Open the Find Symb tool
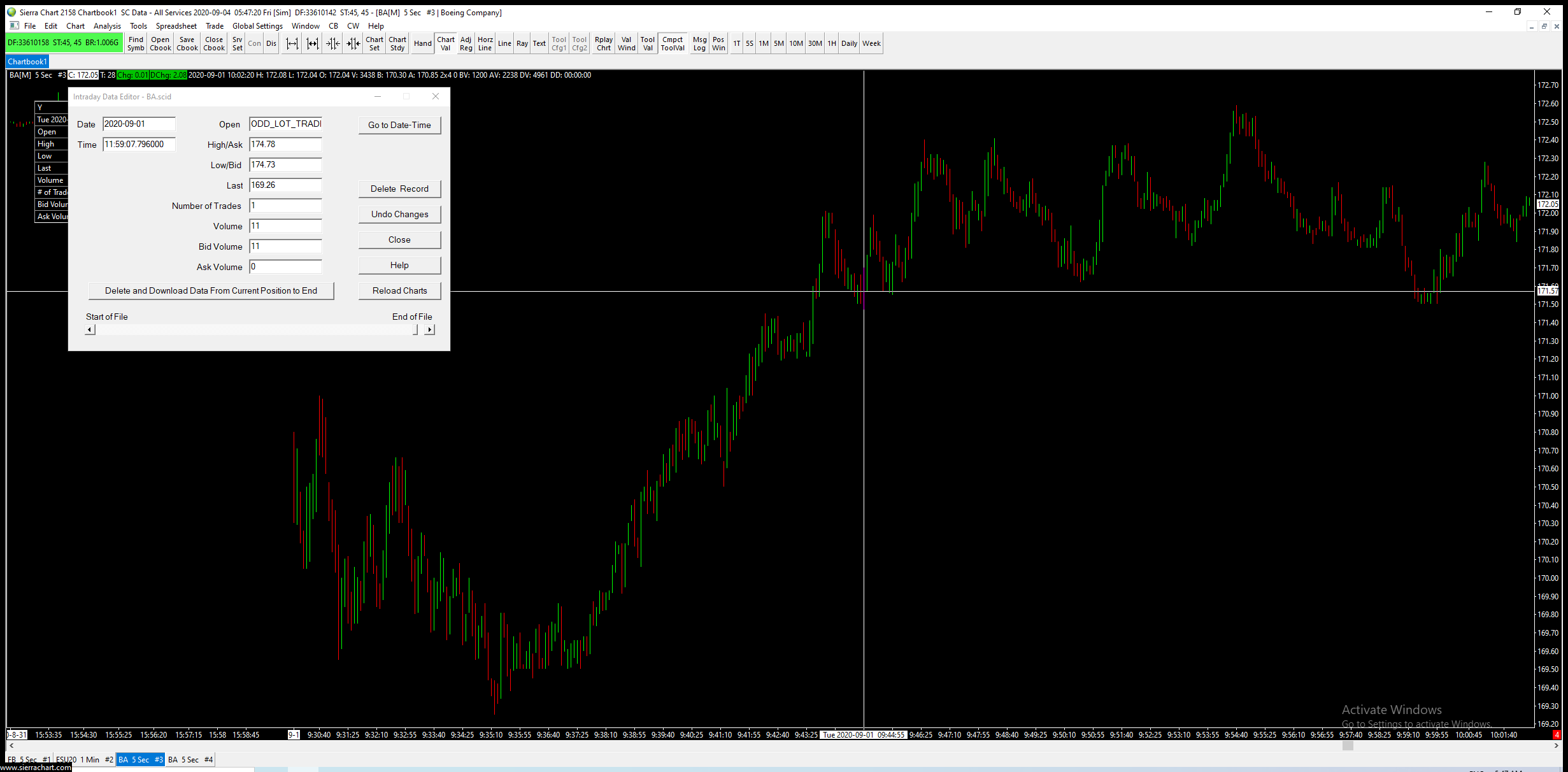This screenshot has width=1568, height=772. tap(136, 43)
